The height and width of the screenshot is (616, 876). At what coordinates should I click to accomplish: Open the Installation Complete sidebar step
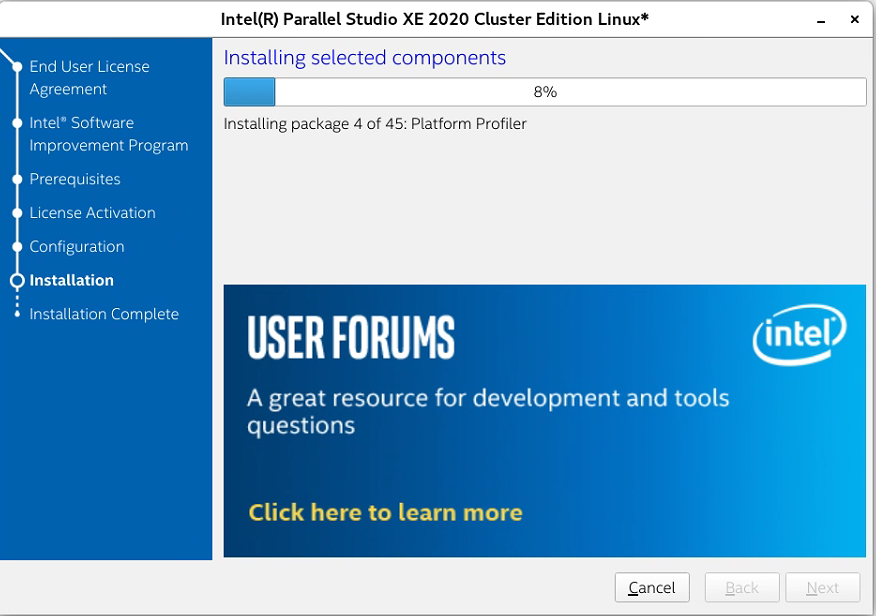[x=104, y=313]
